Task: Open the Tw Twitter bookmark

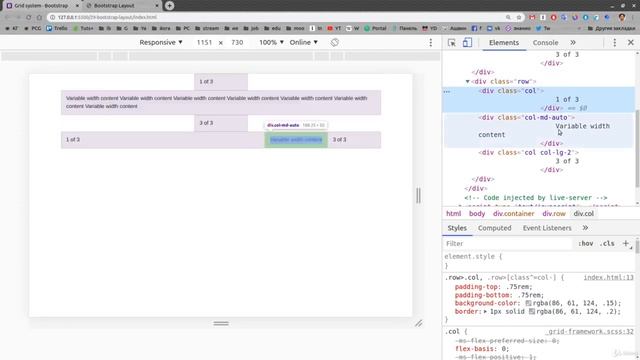Action: 543,28
